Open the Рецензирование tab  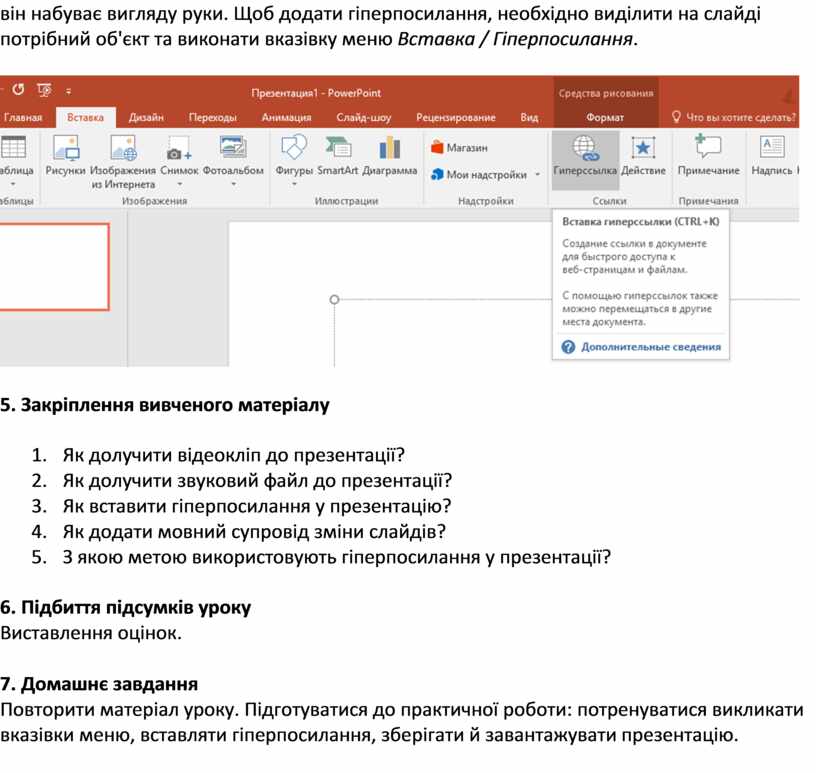click(456, 118)
